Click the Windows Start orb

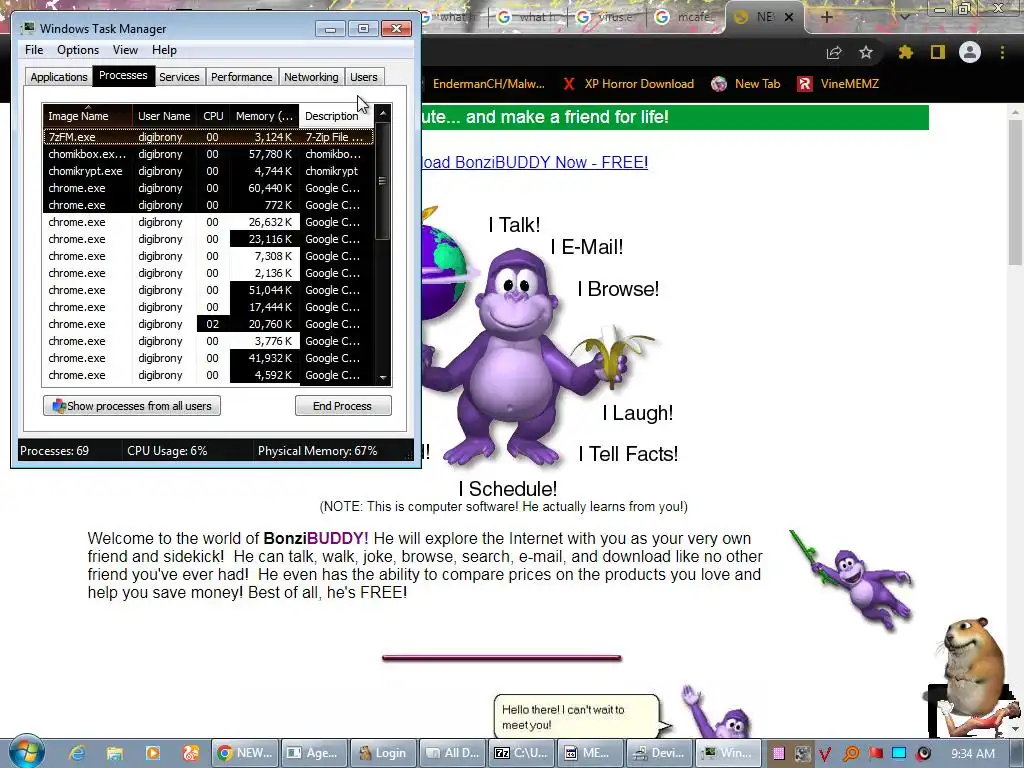coord(26,752)
